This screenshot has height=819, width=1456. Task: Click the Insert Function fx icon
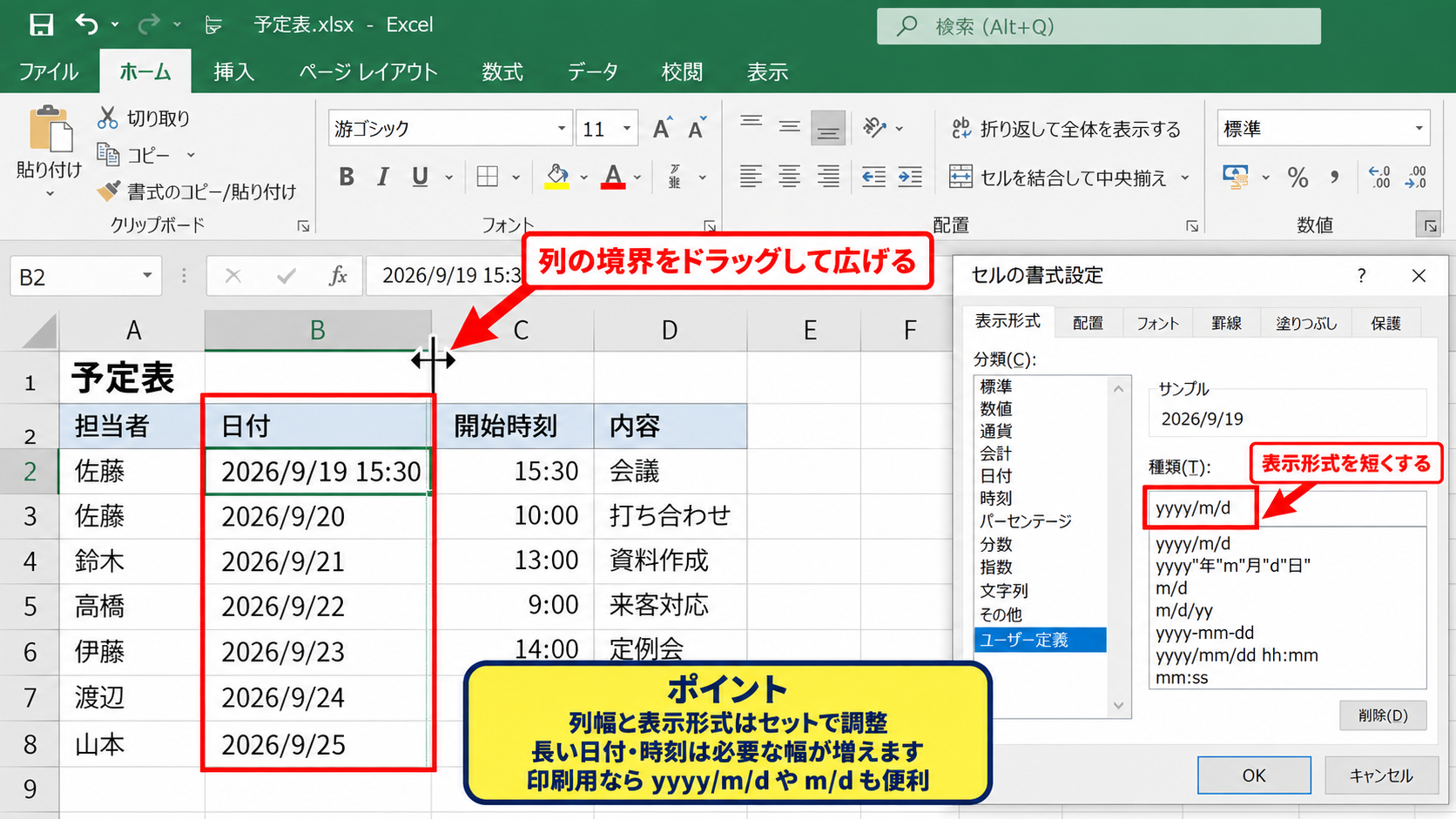click(338, 276)
